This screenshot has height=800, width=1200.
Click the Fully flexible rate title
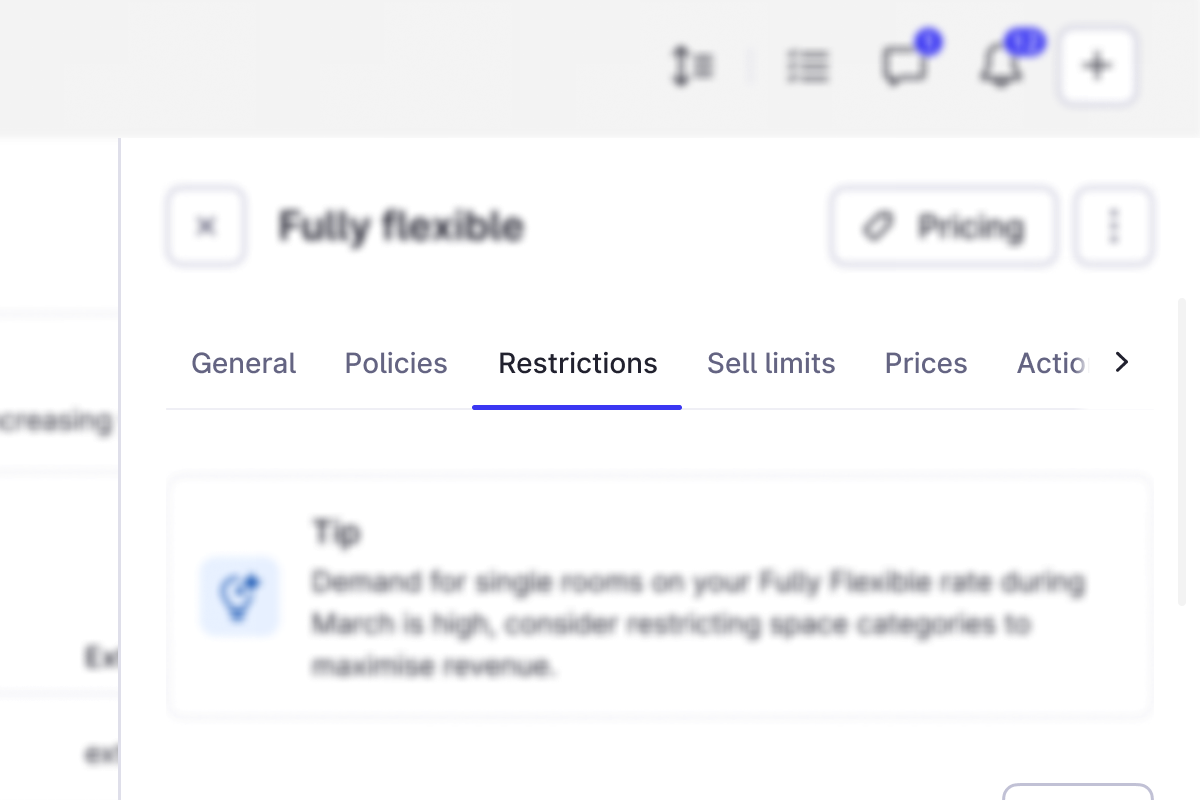[401, 226]
